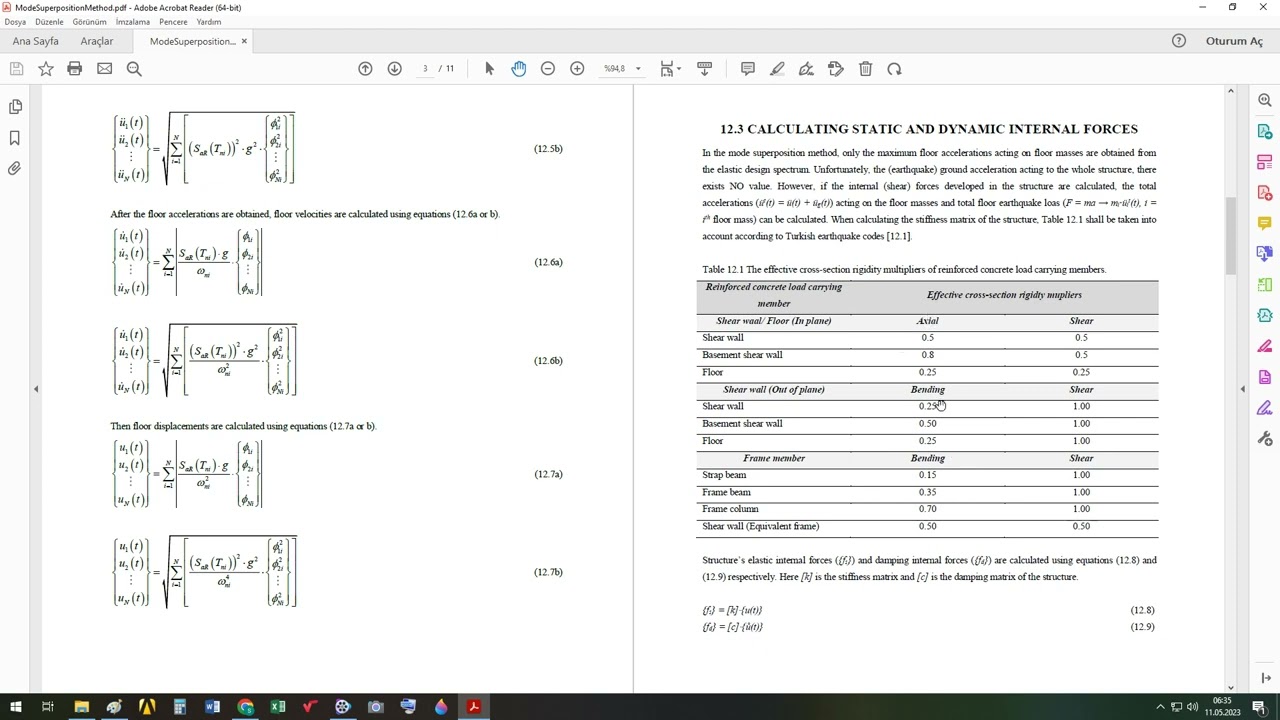Star the document as favorite
The height and width of the screenshot is (720, 1280).
(x=45, y=68)
